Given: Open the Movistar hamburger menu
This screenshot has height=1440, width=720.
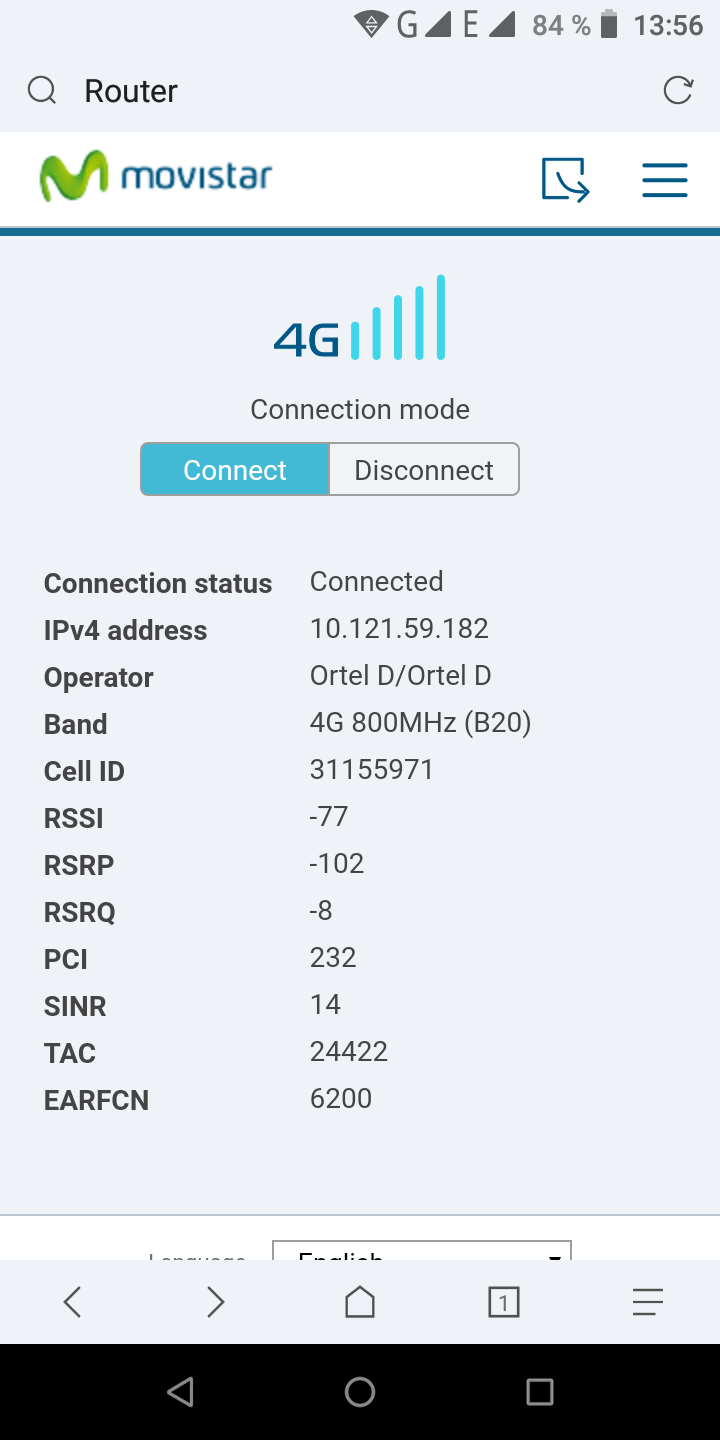Looking at the screenshot, I should pos(664,180).
